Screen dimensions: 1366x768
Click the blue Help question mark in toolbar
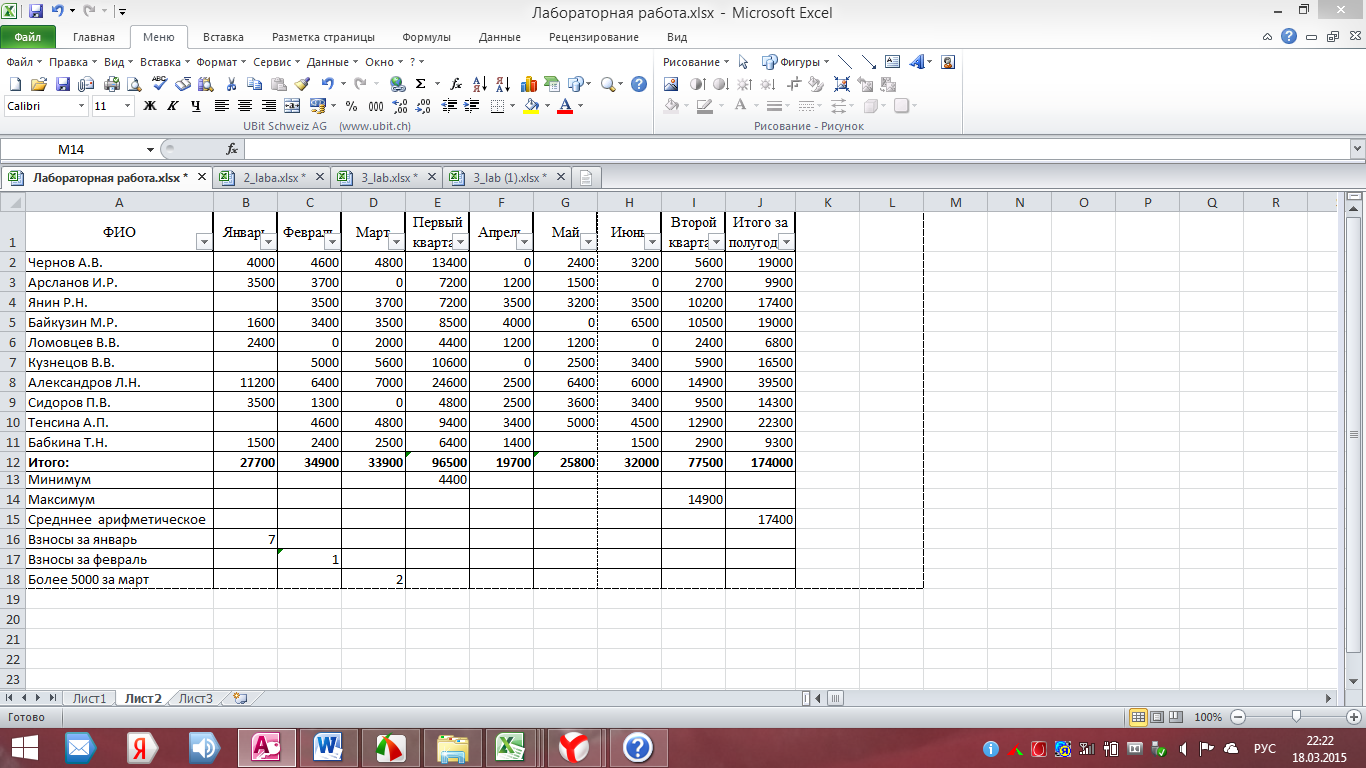pyautogui.click(x=639, y=84)
